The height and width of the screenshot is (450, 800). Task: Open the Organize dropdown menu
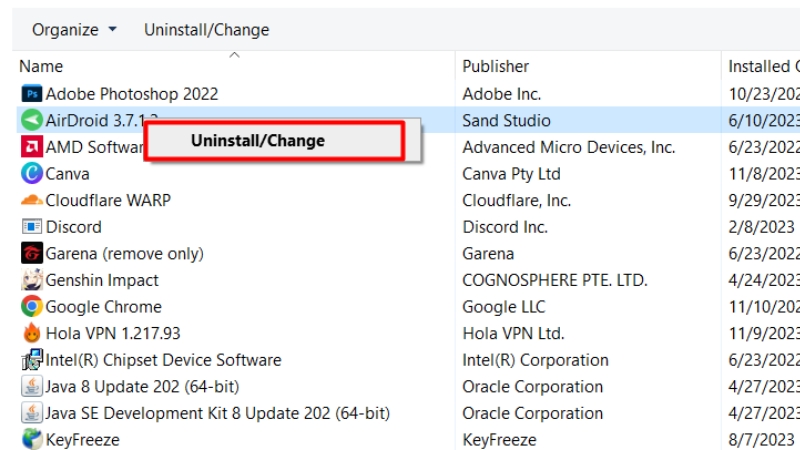pyautogui.click(x=74, y=30)
